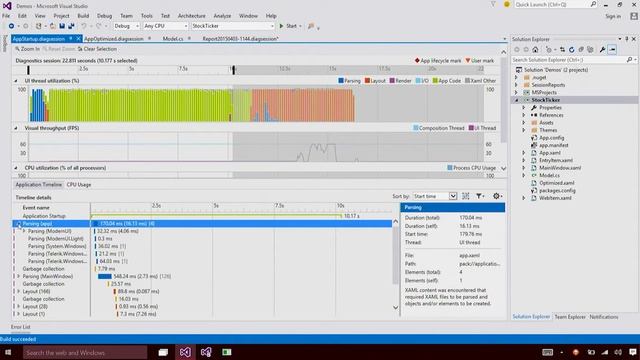640x360 pixels.
Task: Open Task View on Windows taskbar
Action: point(163,352)
